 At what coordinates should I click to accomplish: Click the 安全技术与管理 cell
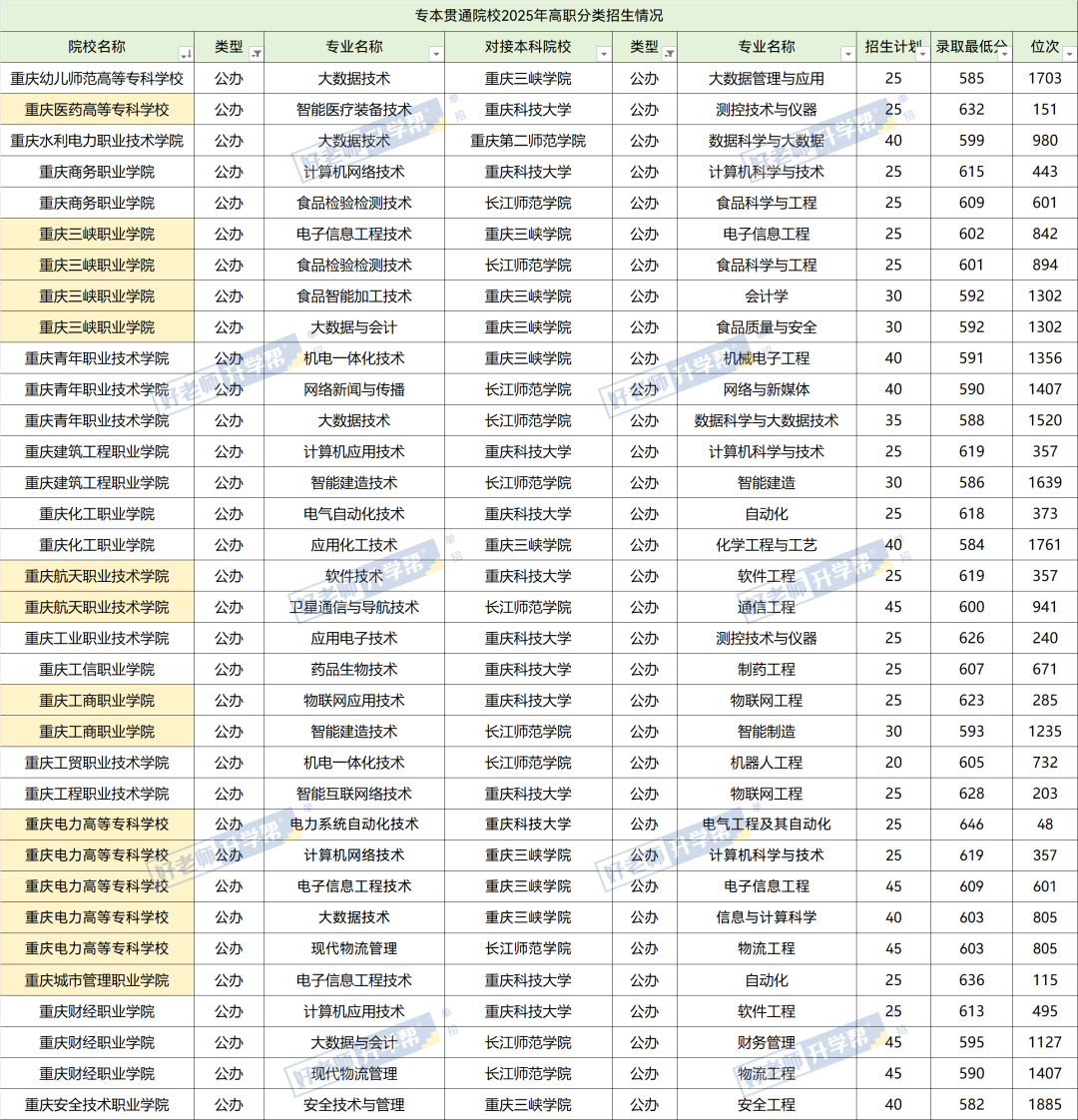pyautogui.click(x=354, y=1104)
